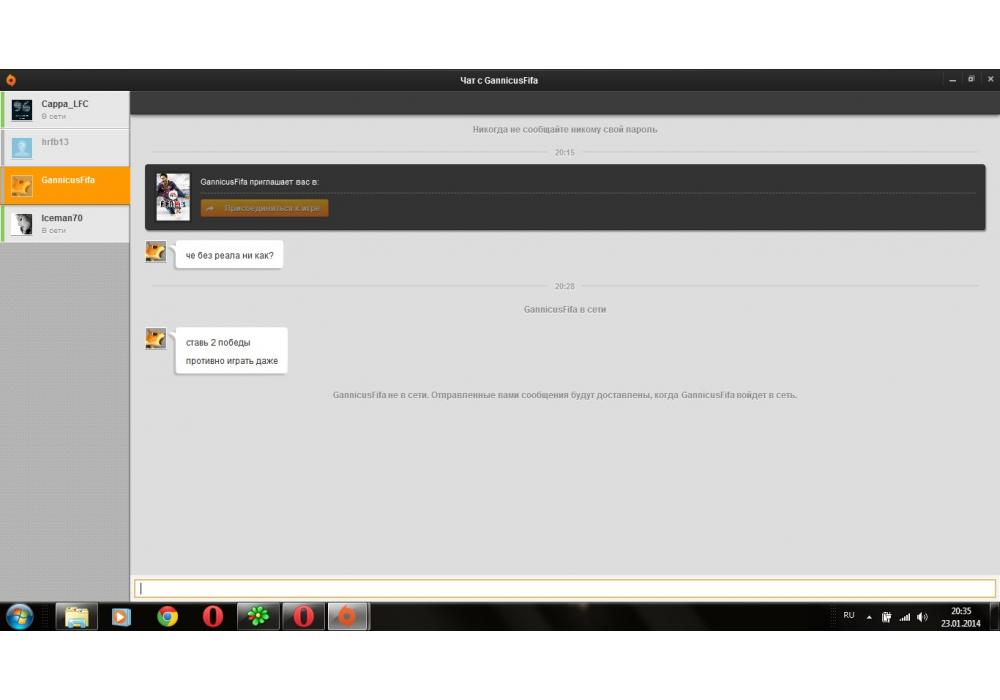Click Iceman70 avatar picture
The image size is (1000, 700).
pos(22,224)
